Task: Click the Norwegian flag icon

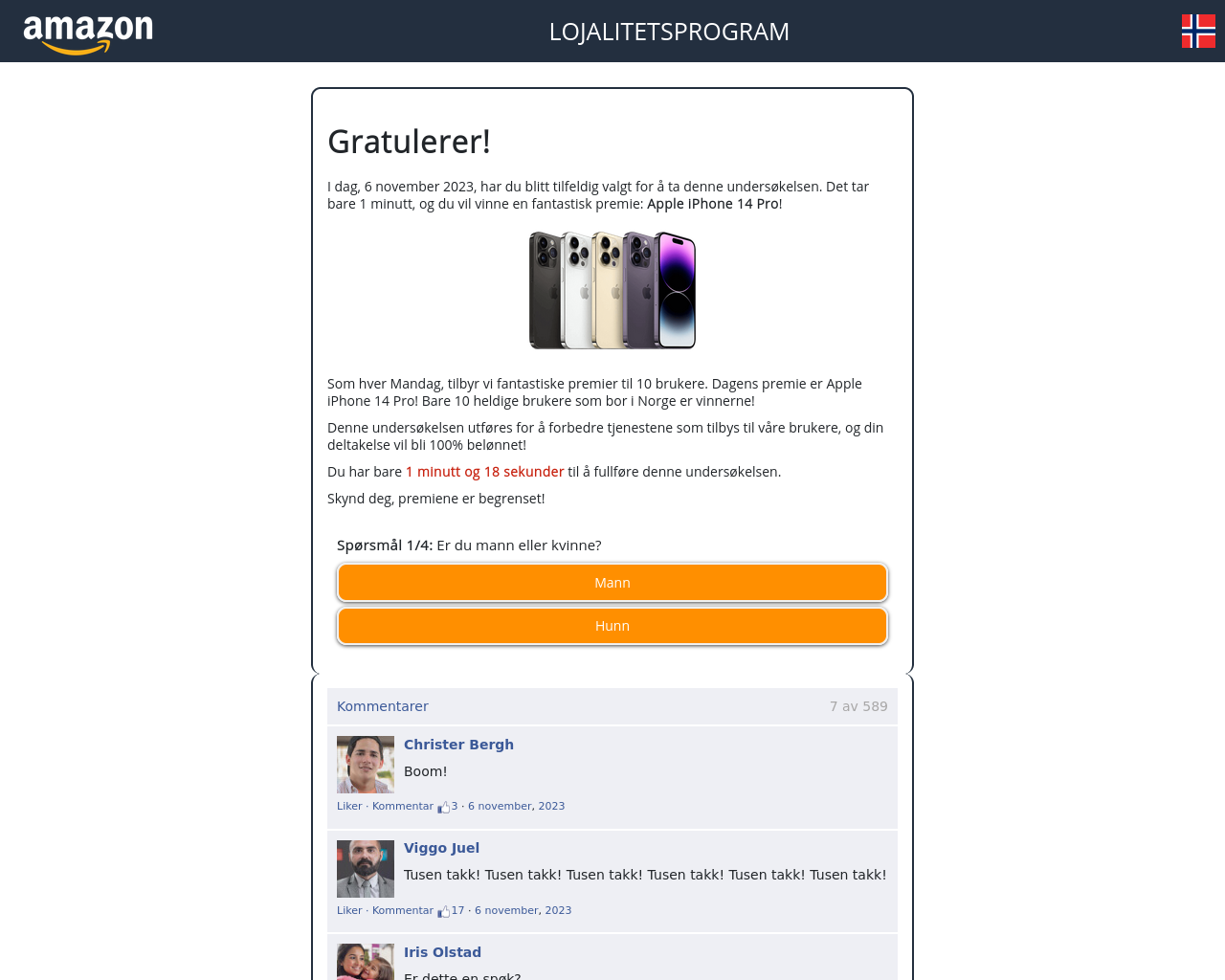Action: (x=1198, y=31)
